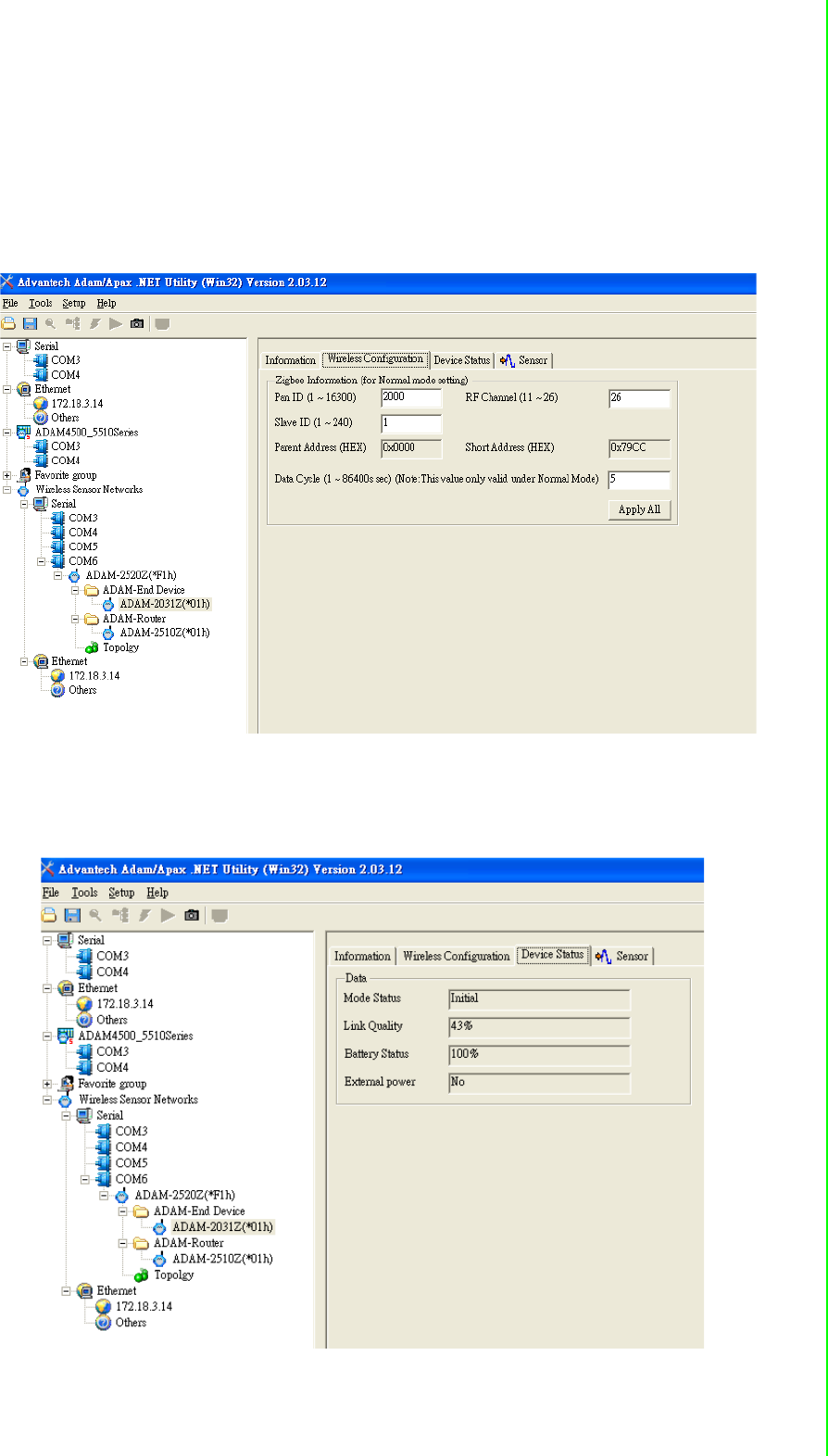Open Help menu in Link Quality window

coord(157,893)
